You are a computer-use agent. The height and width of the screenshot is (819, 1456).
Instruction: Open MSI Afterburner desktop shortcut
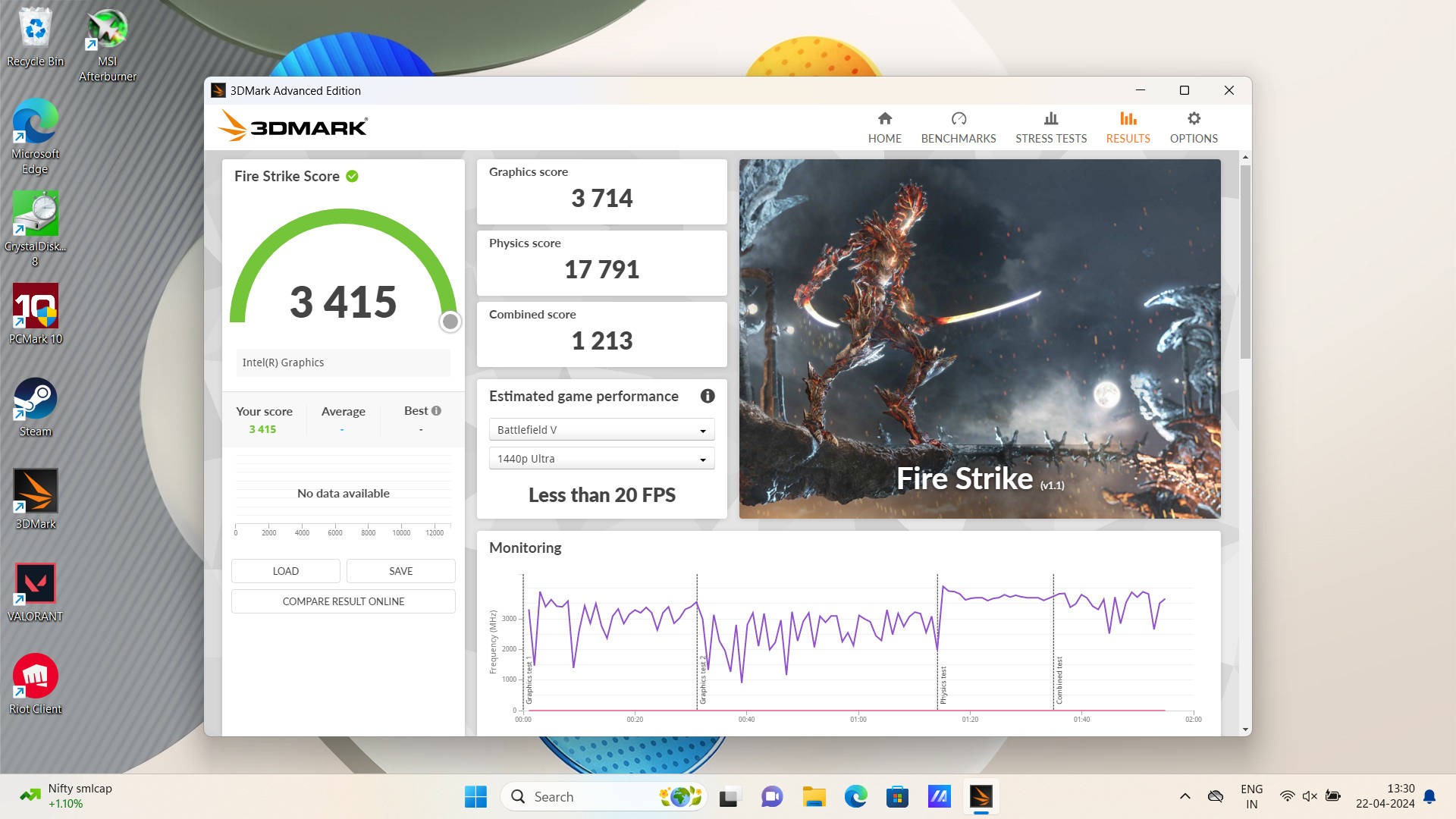(x=107, y=45)
